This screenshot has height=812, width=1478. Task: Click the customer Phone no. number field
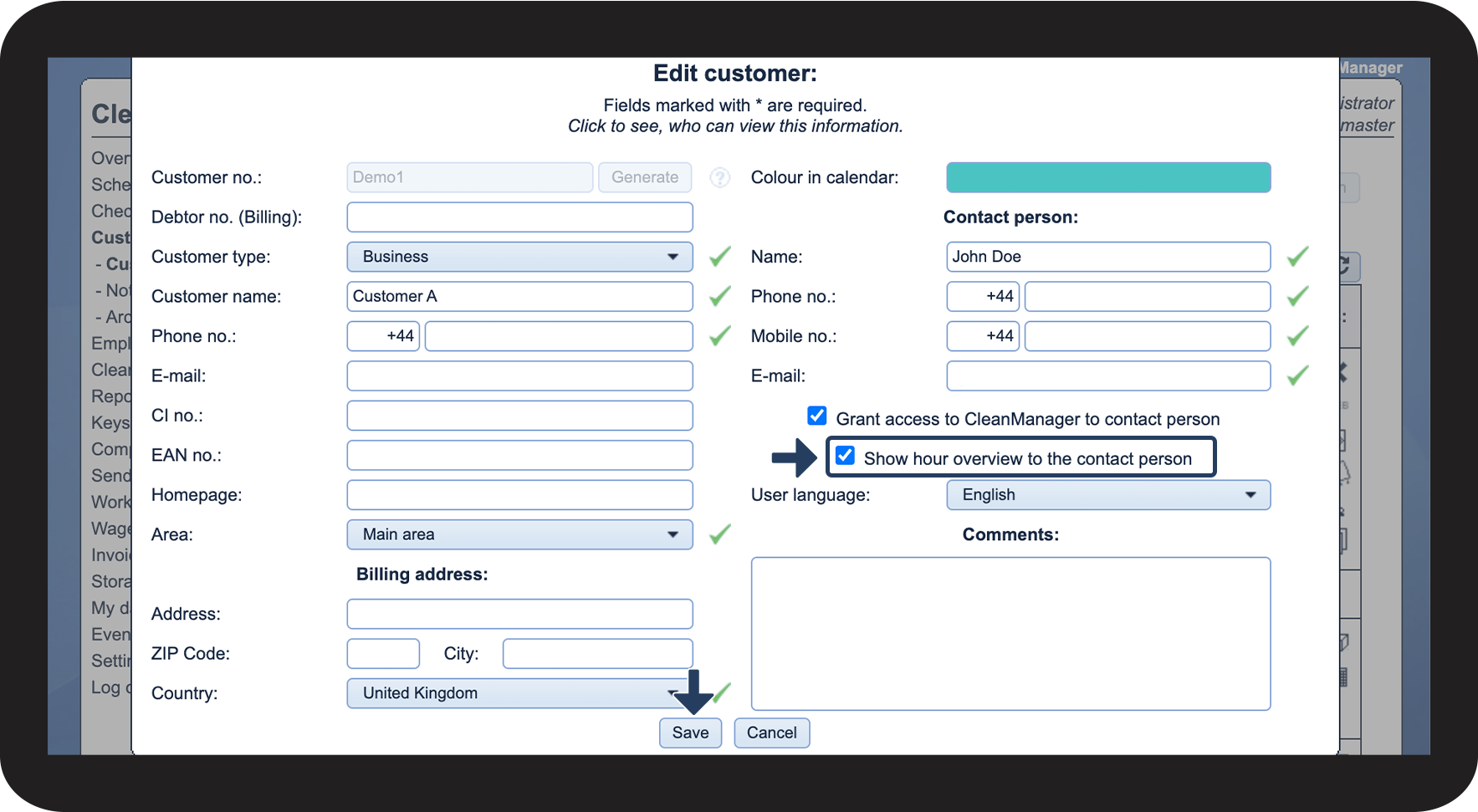(559, 336)
